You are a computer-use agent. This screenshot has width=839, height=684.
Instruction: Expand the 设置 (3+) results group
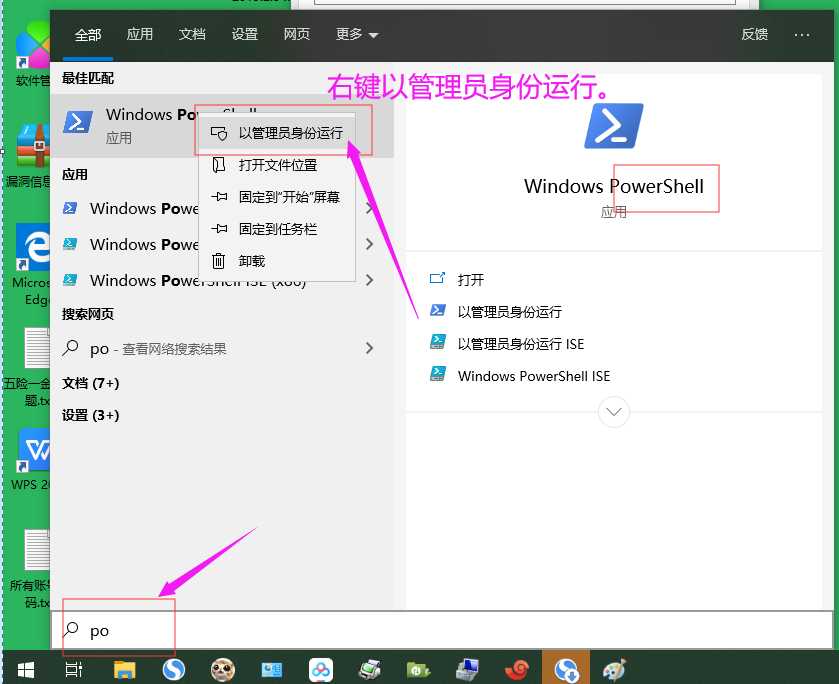coord(90,415)
